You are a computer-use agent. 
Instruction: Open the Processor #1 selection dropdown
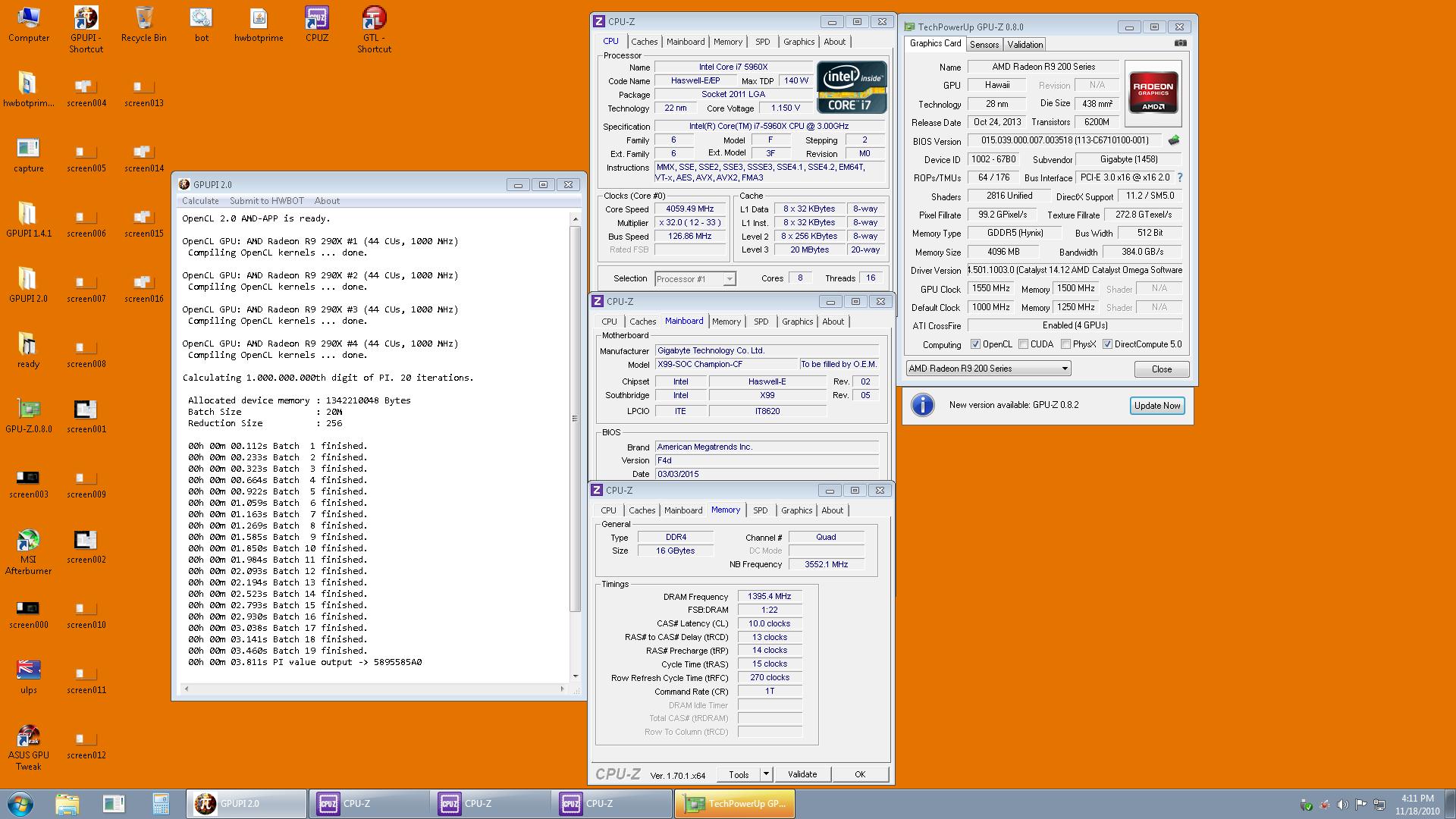(695, 279)
